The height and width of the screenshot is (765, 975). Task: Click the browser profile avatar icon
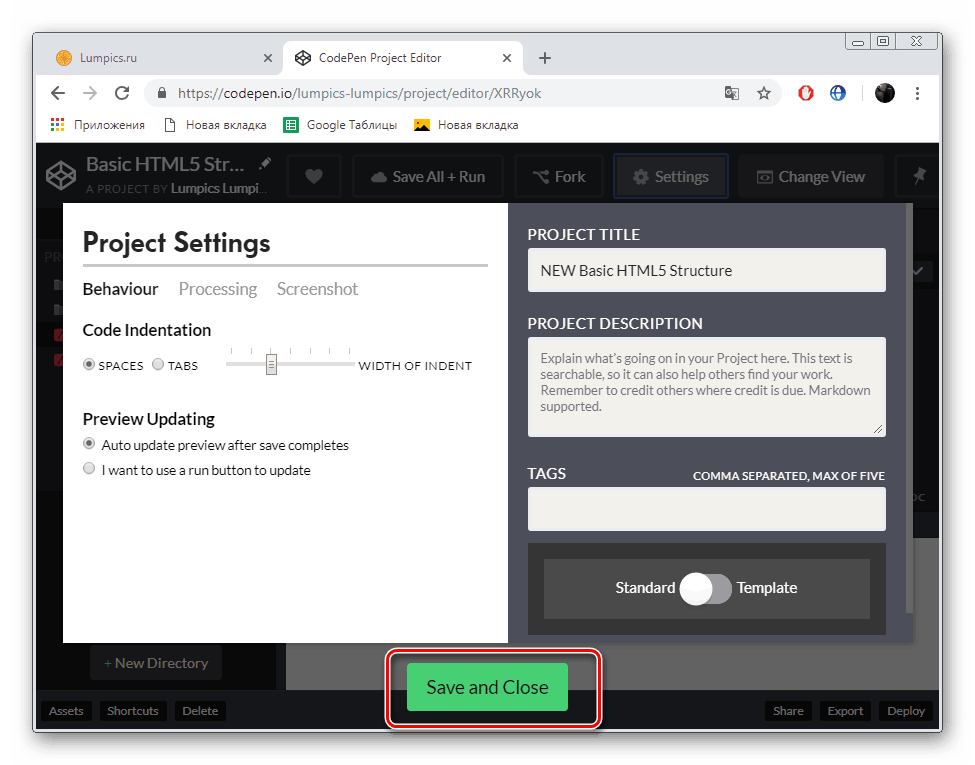coord(884,92)
